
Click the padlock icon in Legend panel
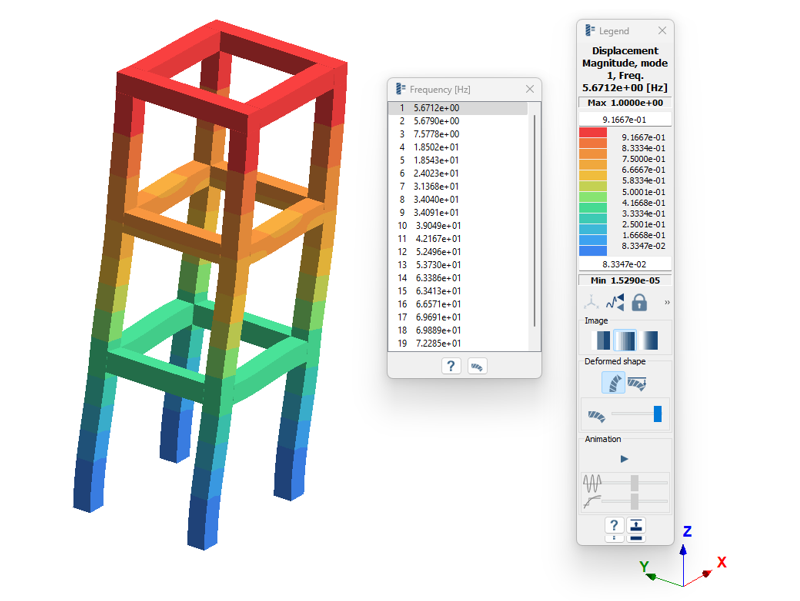pyautogui.click(x=639, y=302)
